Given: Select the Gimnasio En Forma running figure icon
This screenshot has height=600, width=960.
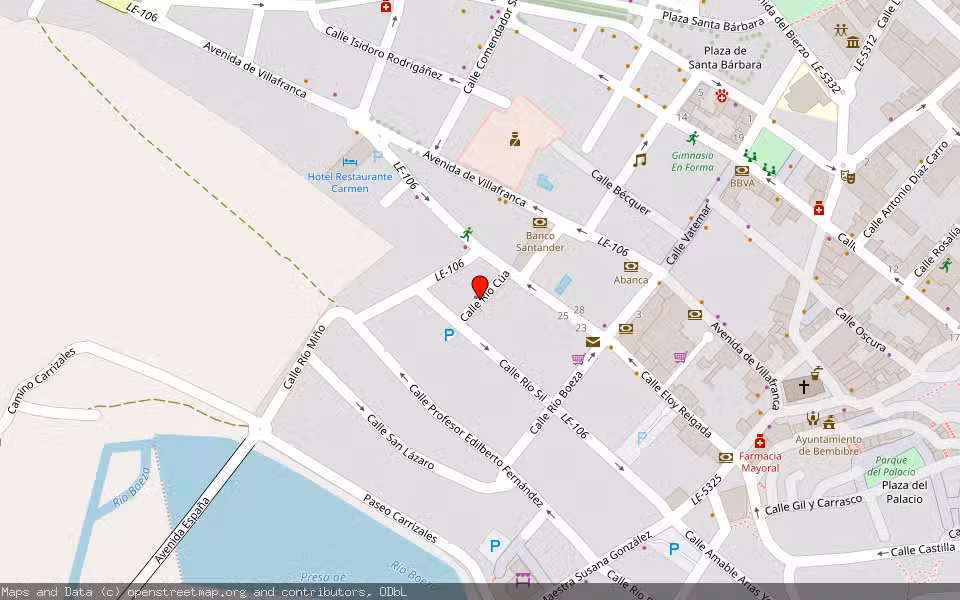Looking at the screenshot, I should click(692, 138).
